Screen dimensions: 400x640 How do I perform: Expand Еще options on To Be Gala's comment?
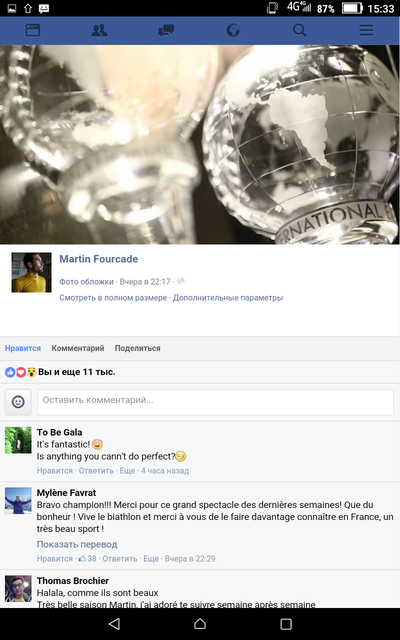pyautogui.click(x=127, y=471)
